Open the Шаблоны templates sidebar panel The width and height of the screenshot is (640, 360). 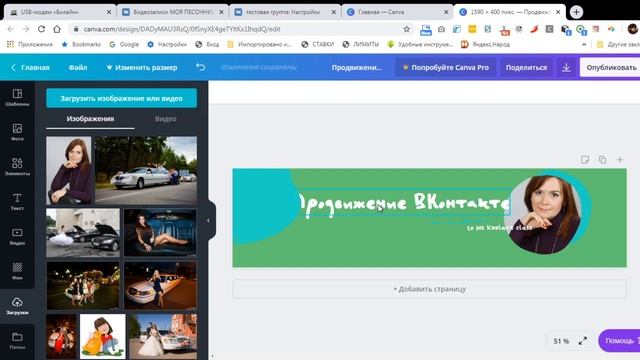point(17,98)
